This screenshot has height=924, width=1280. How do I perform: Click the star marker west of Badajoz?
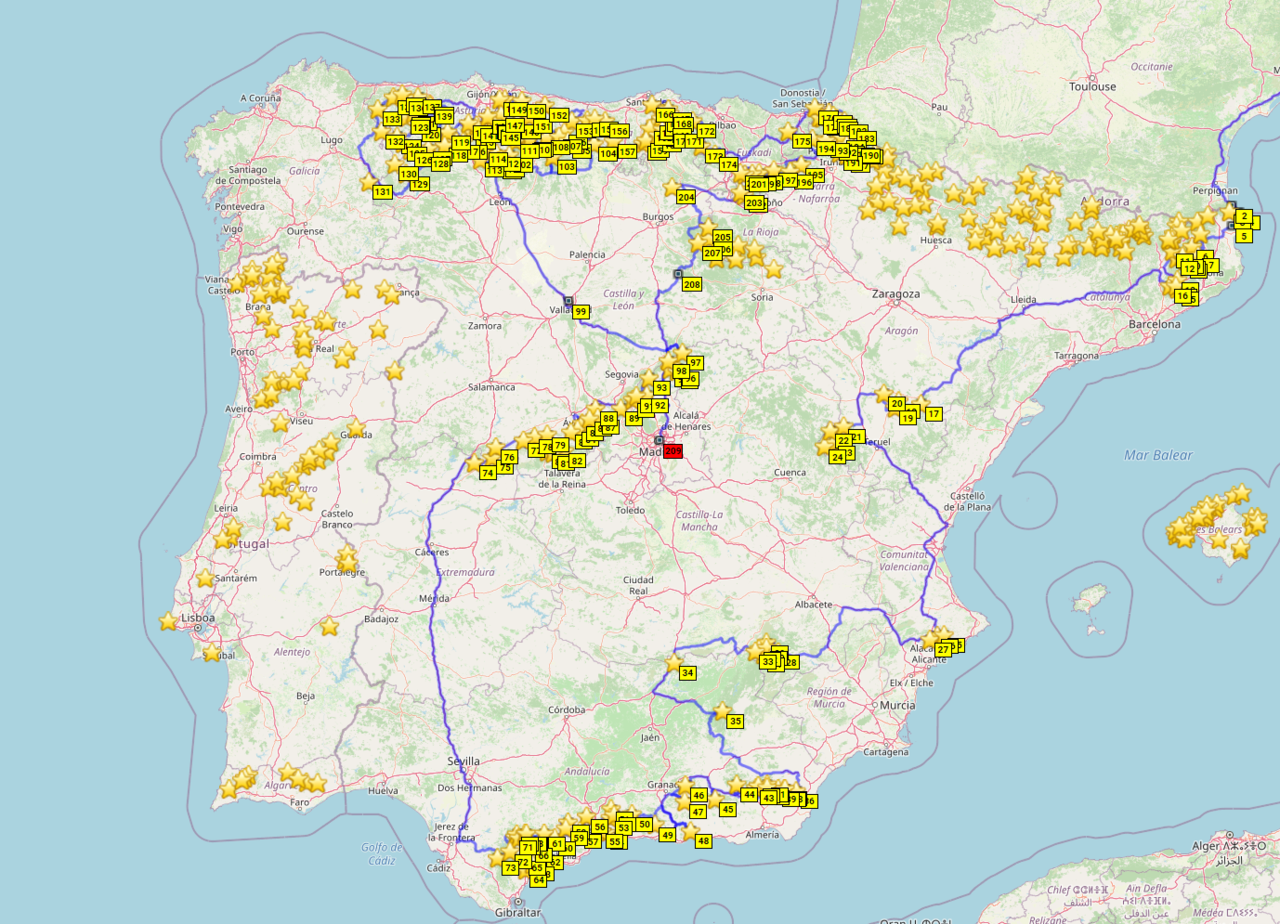[x=329, y=626]
